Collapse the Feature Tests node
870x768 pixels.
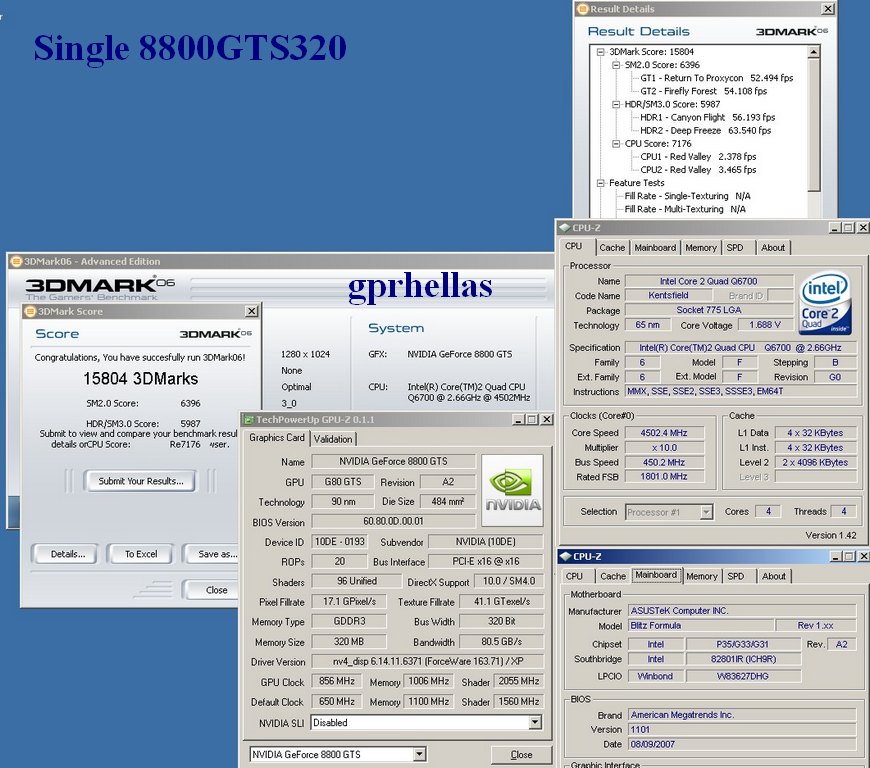[600, 183]
